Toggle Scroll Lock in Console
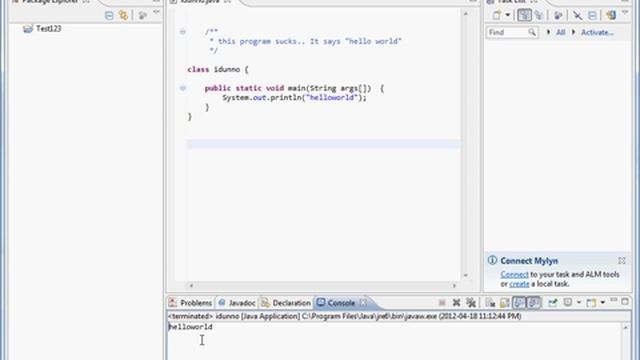 coord(504,303)
